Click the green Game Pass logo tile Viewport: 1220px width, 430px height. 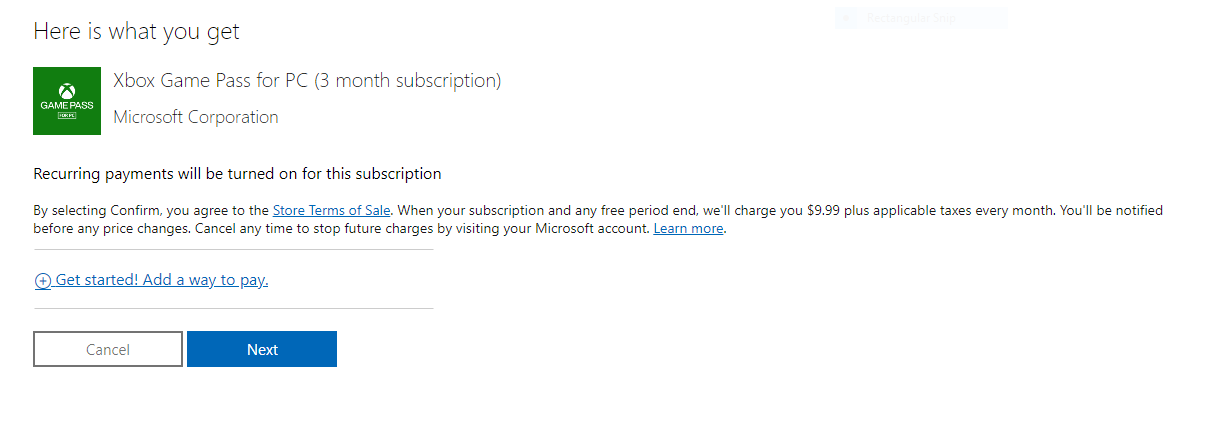67,101
